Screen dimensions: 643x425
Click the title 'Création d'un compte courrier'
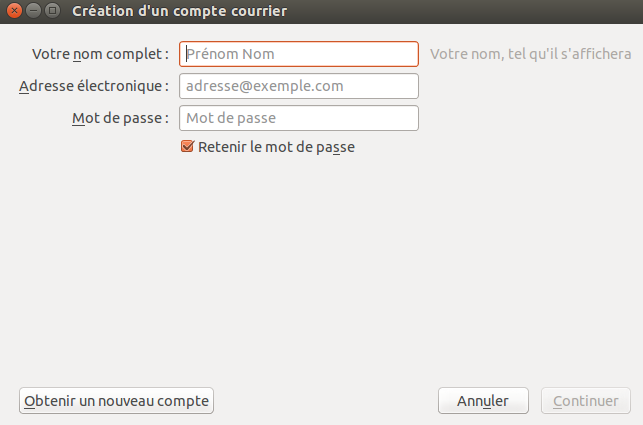179,11
